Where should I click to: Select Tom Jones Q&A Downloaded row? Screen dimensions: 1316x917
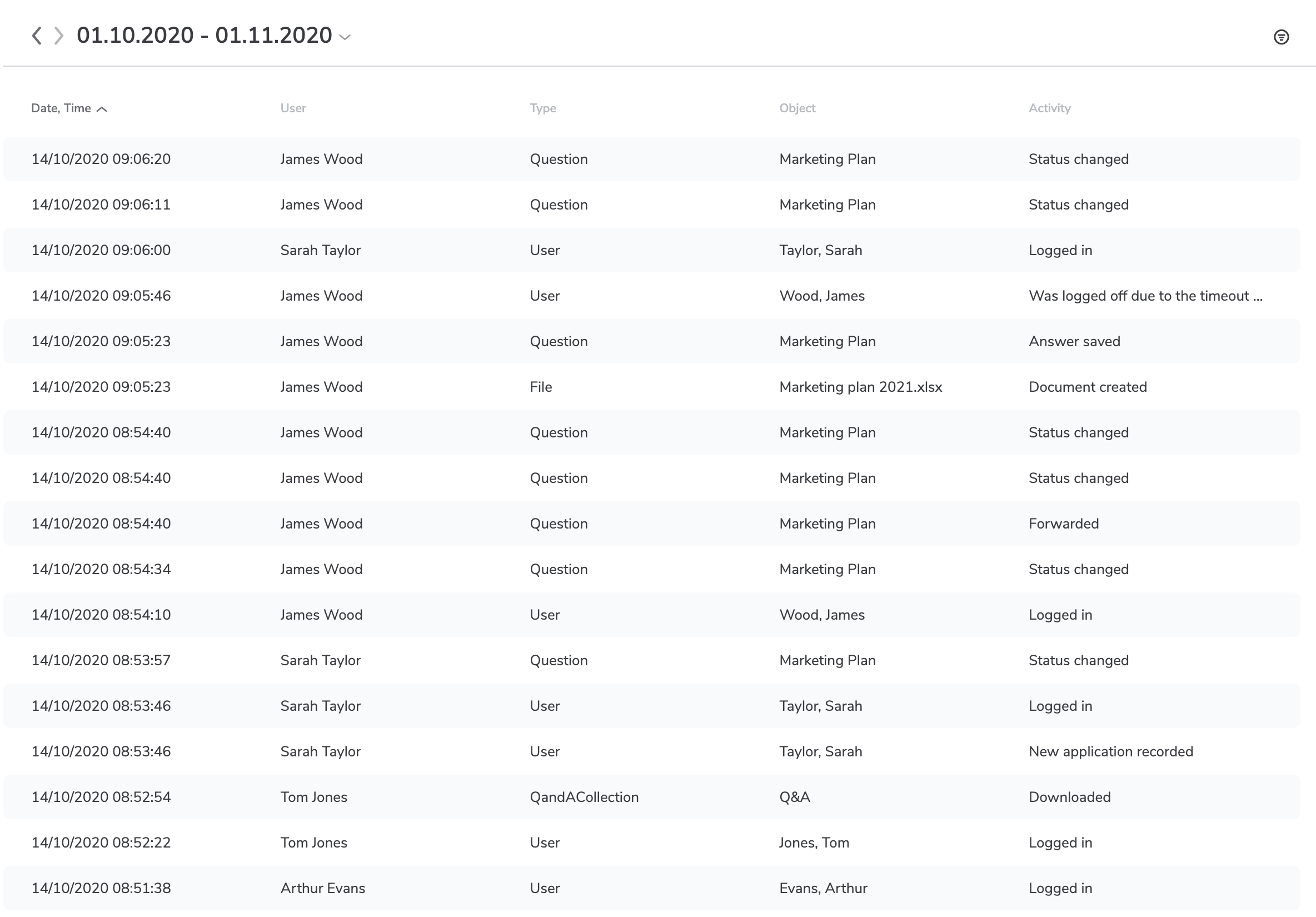tap(658, 796)
